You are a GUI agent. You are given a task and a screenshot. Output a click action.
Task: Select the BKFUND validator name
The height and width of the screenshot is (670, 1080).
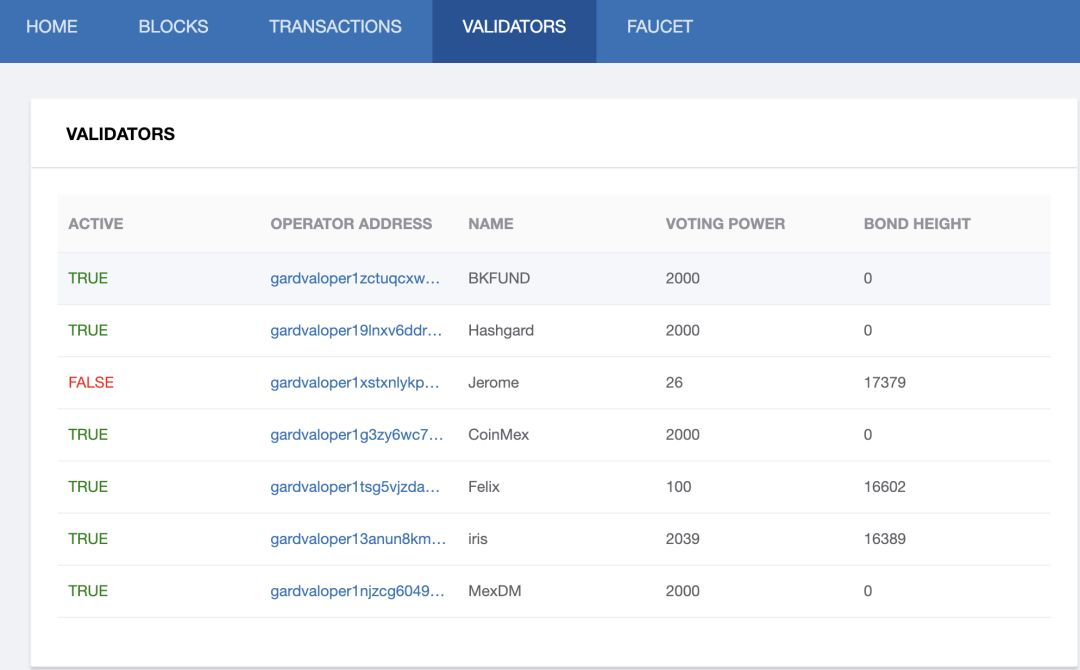click(x=499, y=278)
